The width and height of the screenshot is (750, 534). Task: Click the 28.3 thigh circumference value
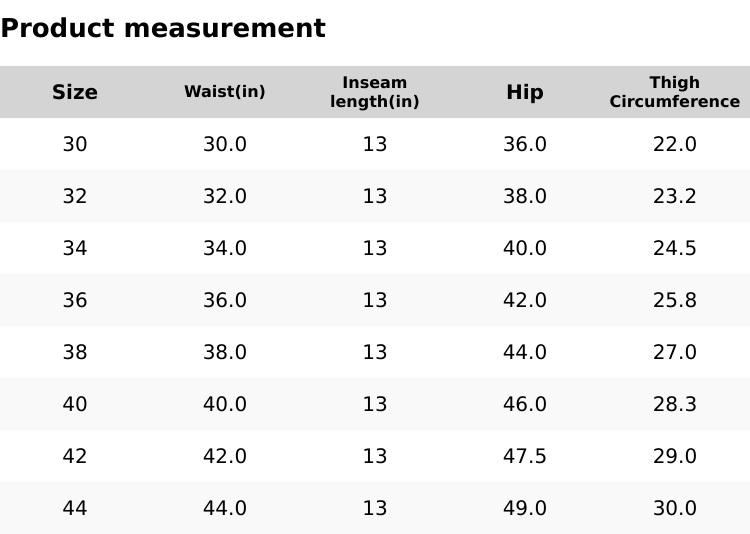(x=675, y=404)
